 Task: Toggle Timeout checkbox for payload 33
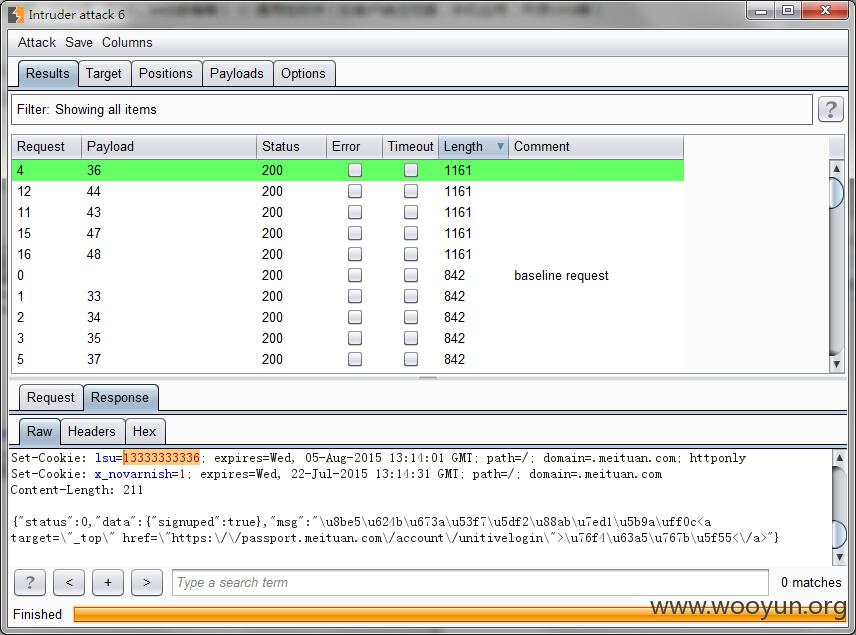click(x=411, y=296)
